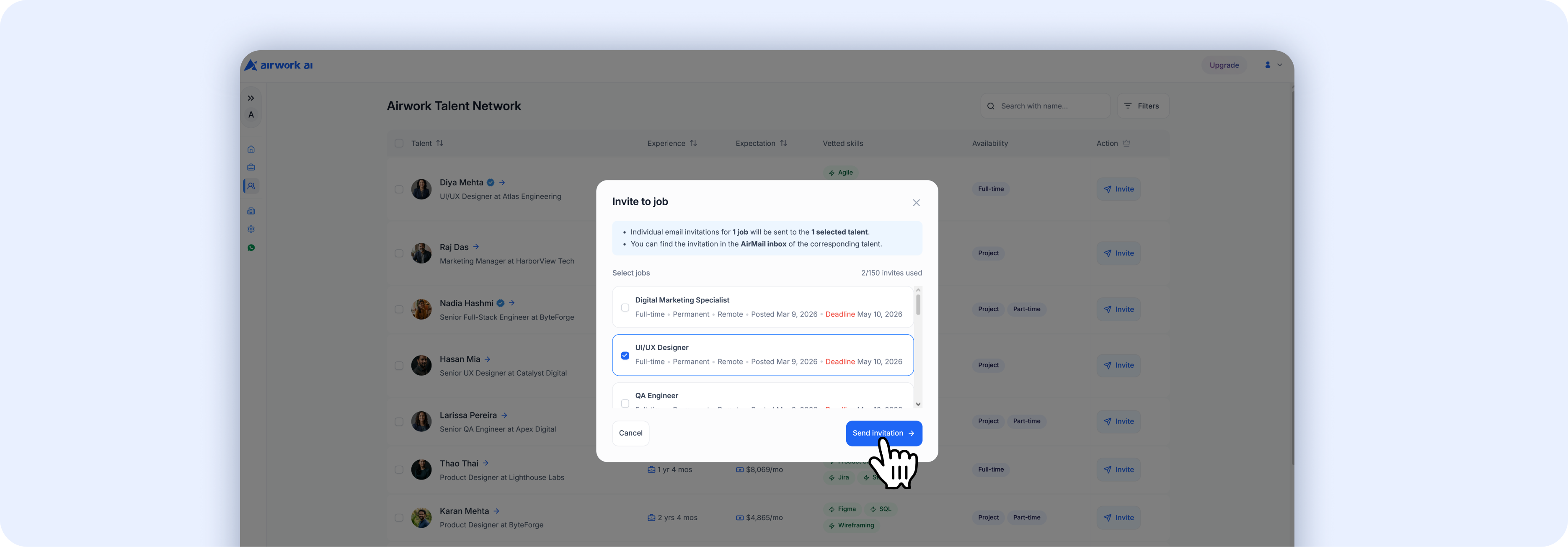Click the job list scrollbar thumb
1568x547 pixels.
pyautogui.click(x=918, y=305)
